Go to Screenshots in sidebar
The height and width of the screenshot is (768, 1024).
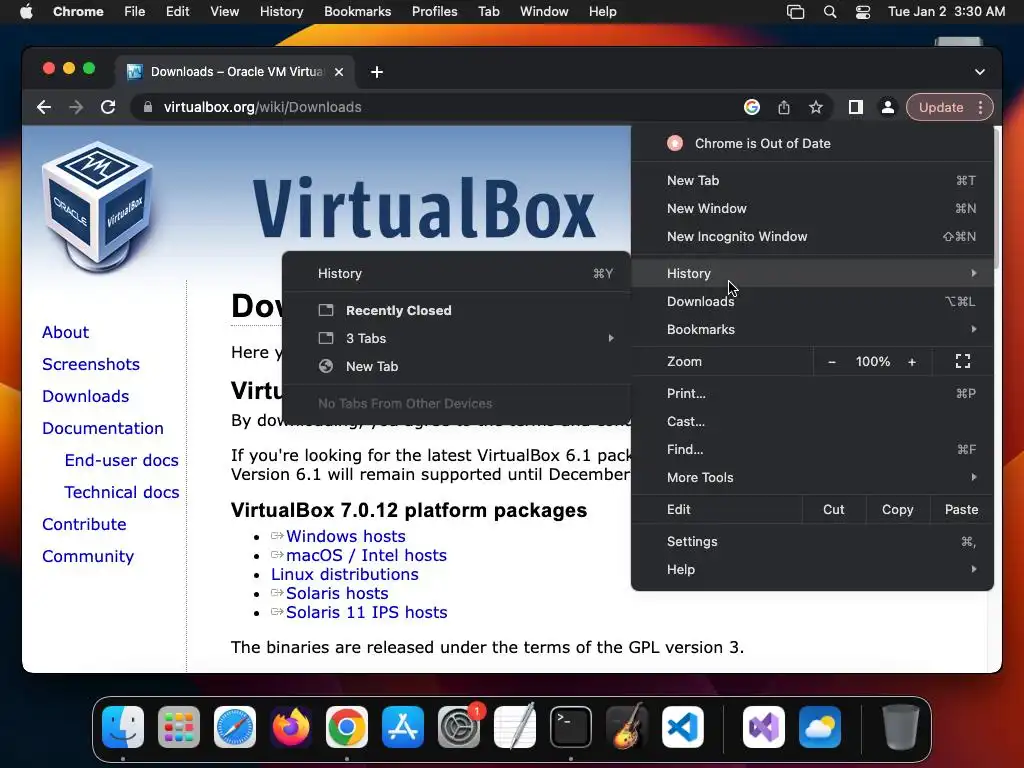pos(91,364)
